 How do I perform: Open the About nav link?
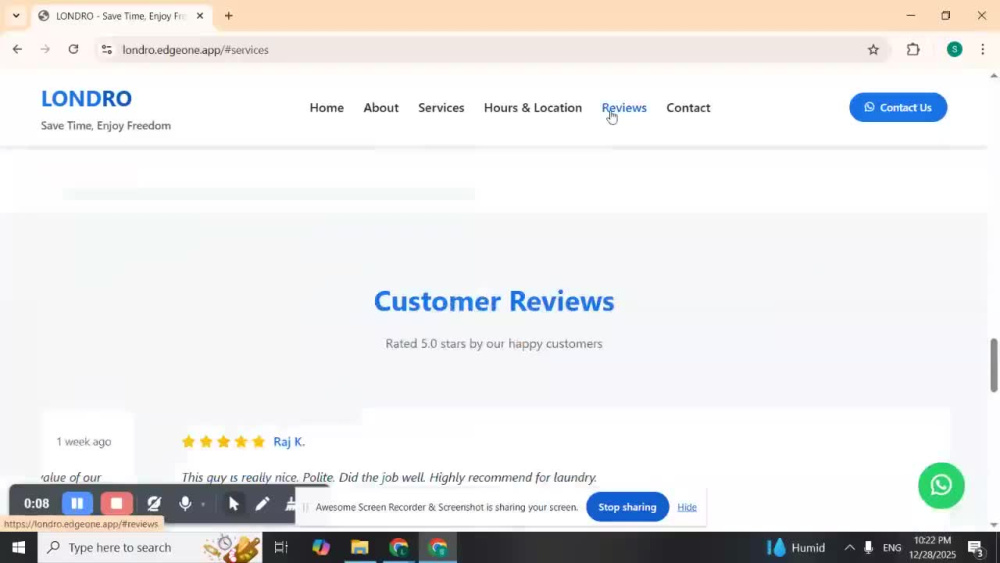pyautogui.click(x=381, y=108)
